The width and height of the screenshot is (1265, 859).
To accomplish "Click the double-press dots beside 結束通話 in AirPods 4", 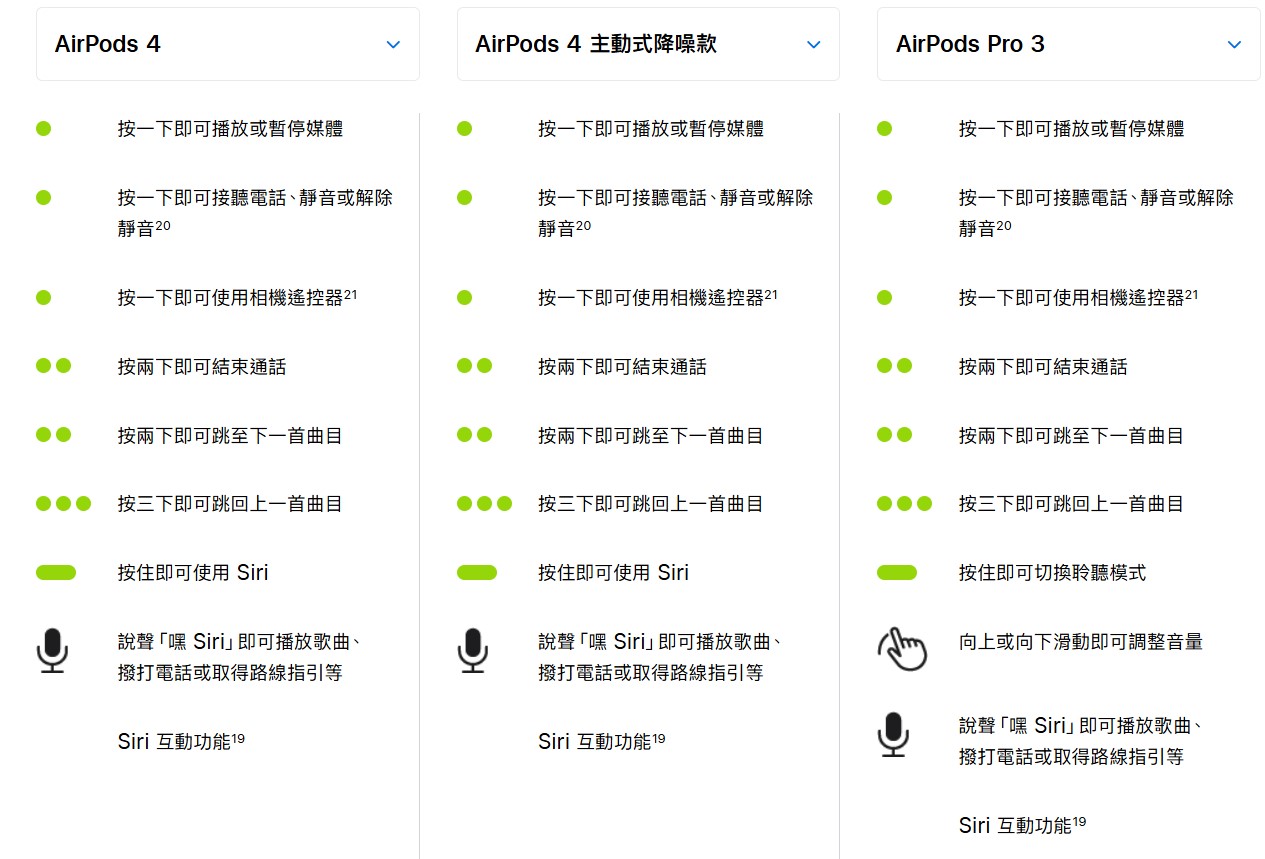I will tap(54, 365).
